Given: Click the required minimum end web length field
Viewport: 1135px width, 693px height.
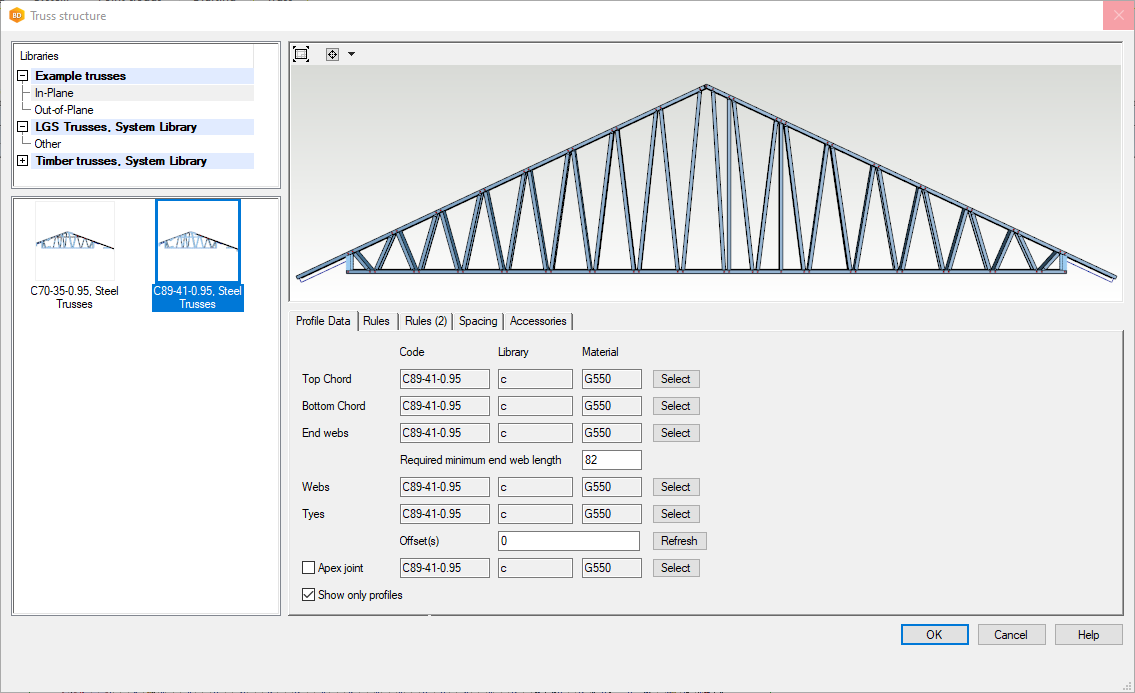Looking at the screenshot, I should coord(611,460).
